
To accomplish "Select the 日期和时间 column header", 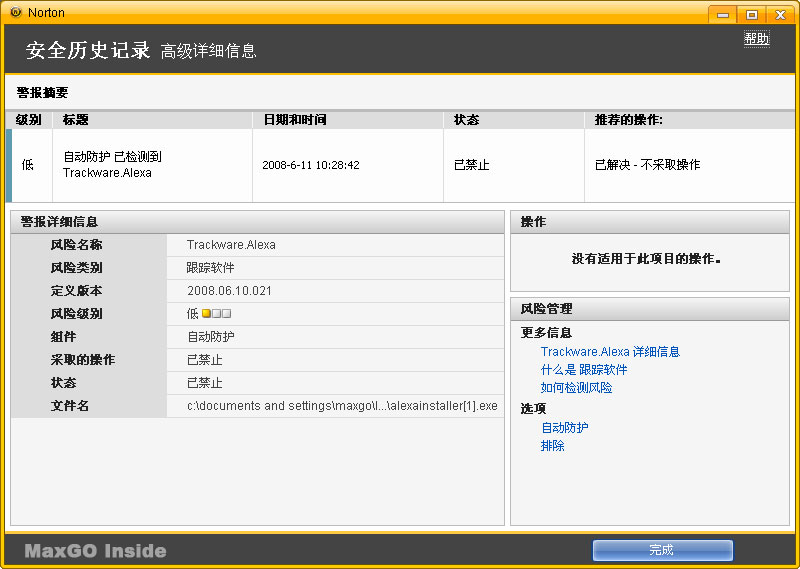I will coord(348,120).
